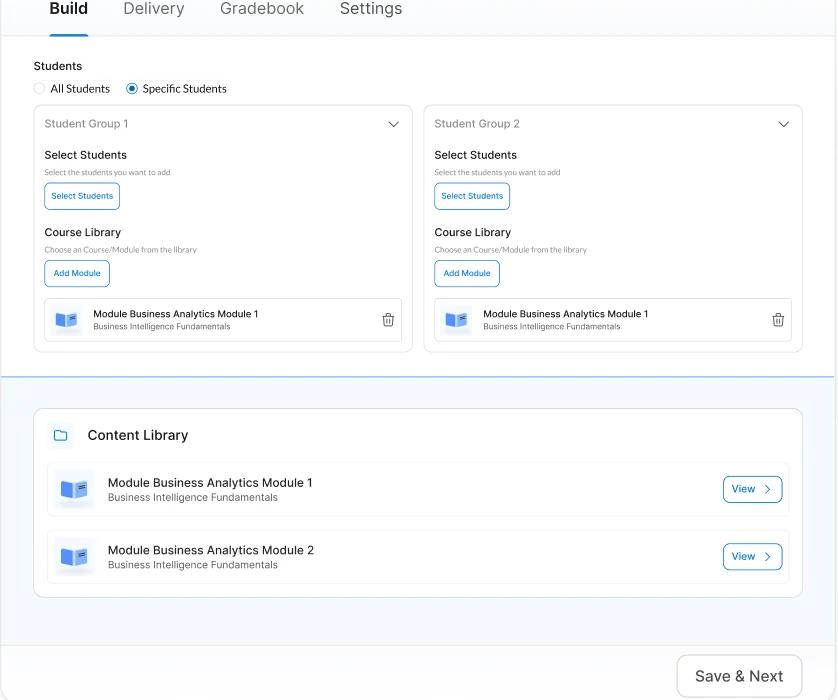Add Module to Student Group 1
Screen dimensions: 838x700
tap(77, 274)
